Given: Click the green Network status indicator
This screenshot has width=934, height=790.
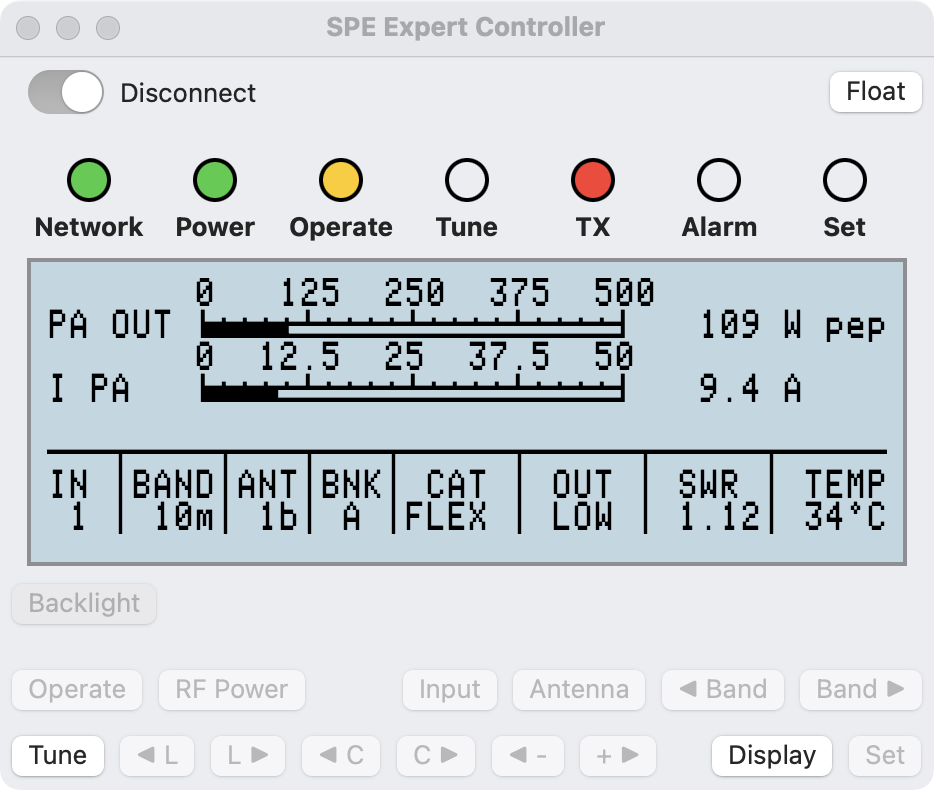Looking at the screenshot, I should 89,180.
